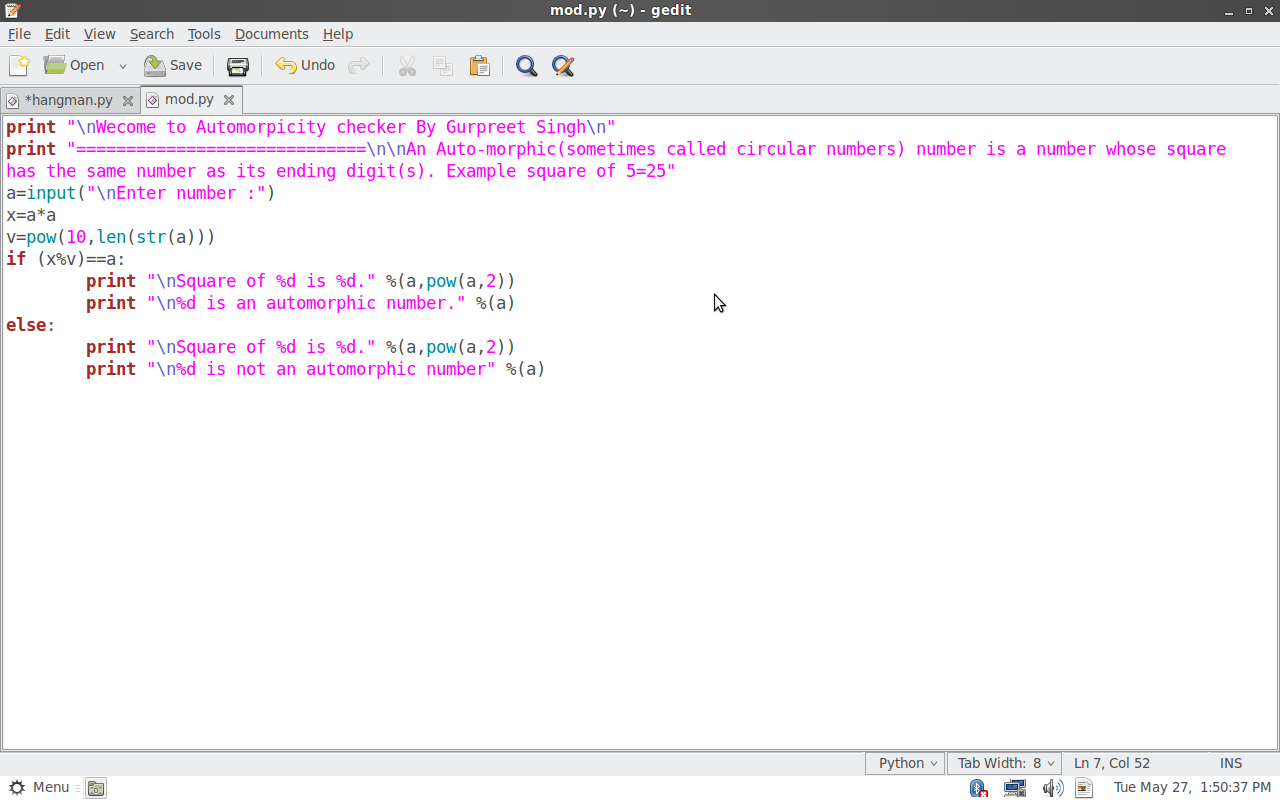Open the Tools menu
The height and width of the screenshot is (800, 1280).
204,34
